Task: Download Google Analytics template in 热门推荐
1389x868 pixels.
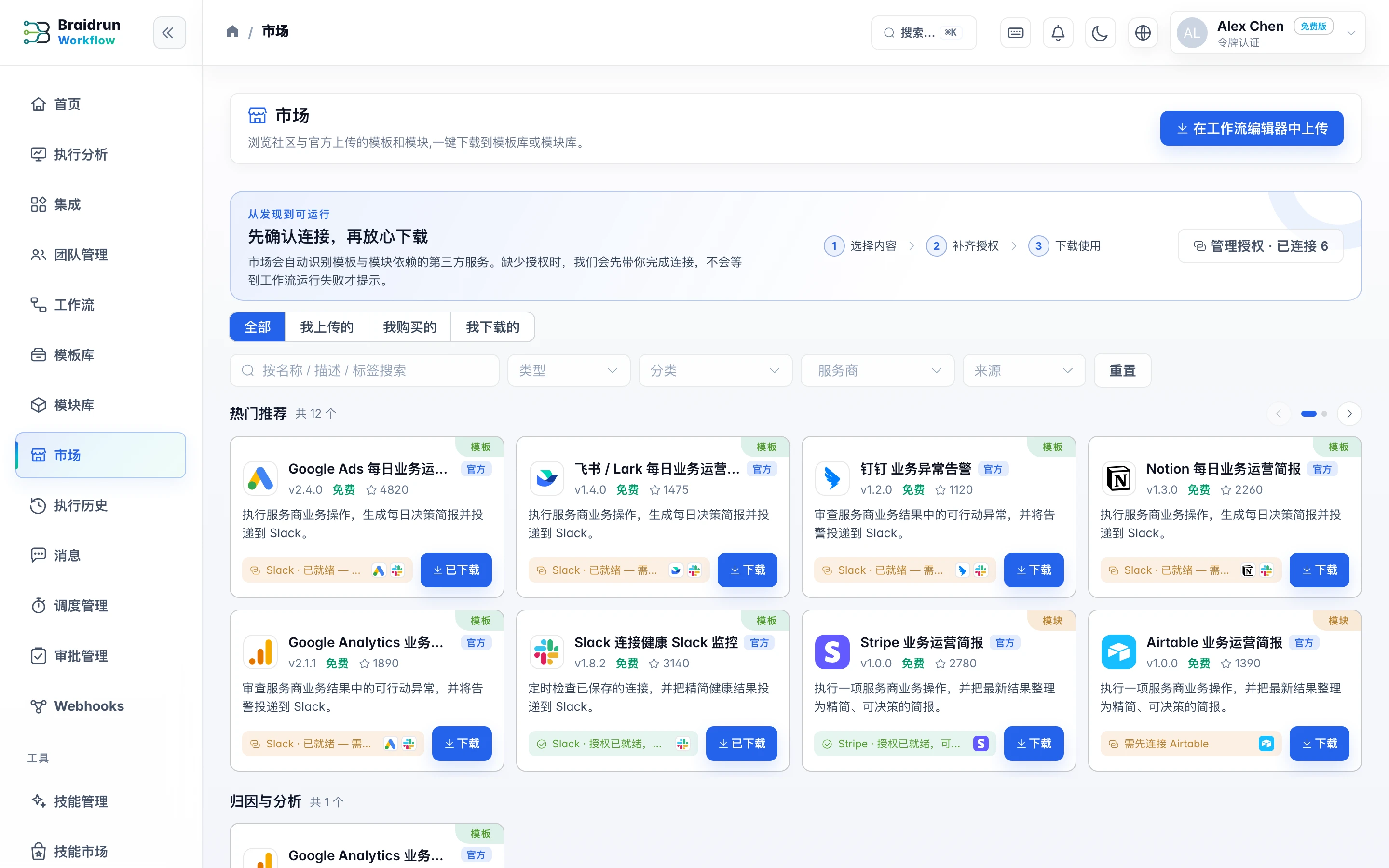Action: pyautogui.click(x=462, y=744)
